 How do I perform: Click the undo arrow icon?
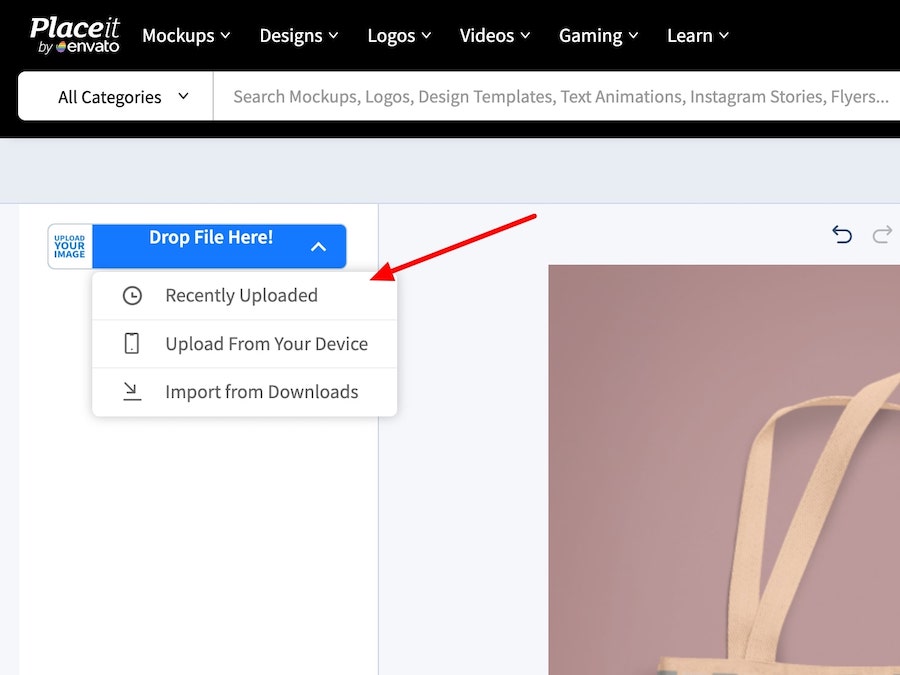(842, 234)
